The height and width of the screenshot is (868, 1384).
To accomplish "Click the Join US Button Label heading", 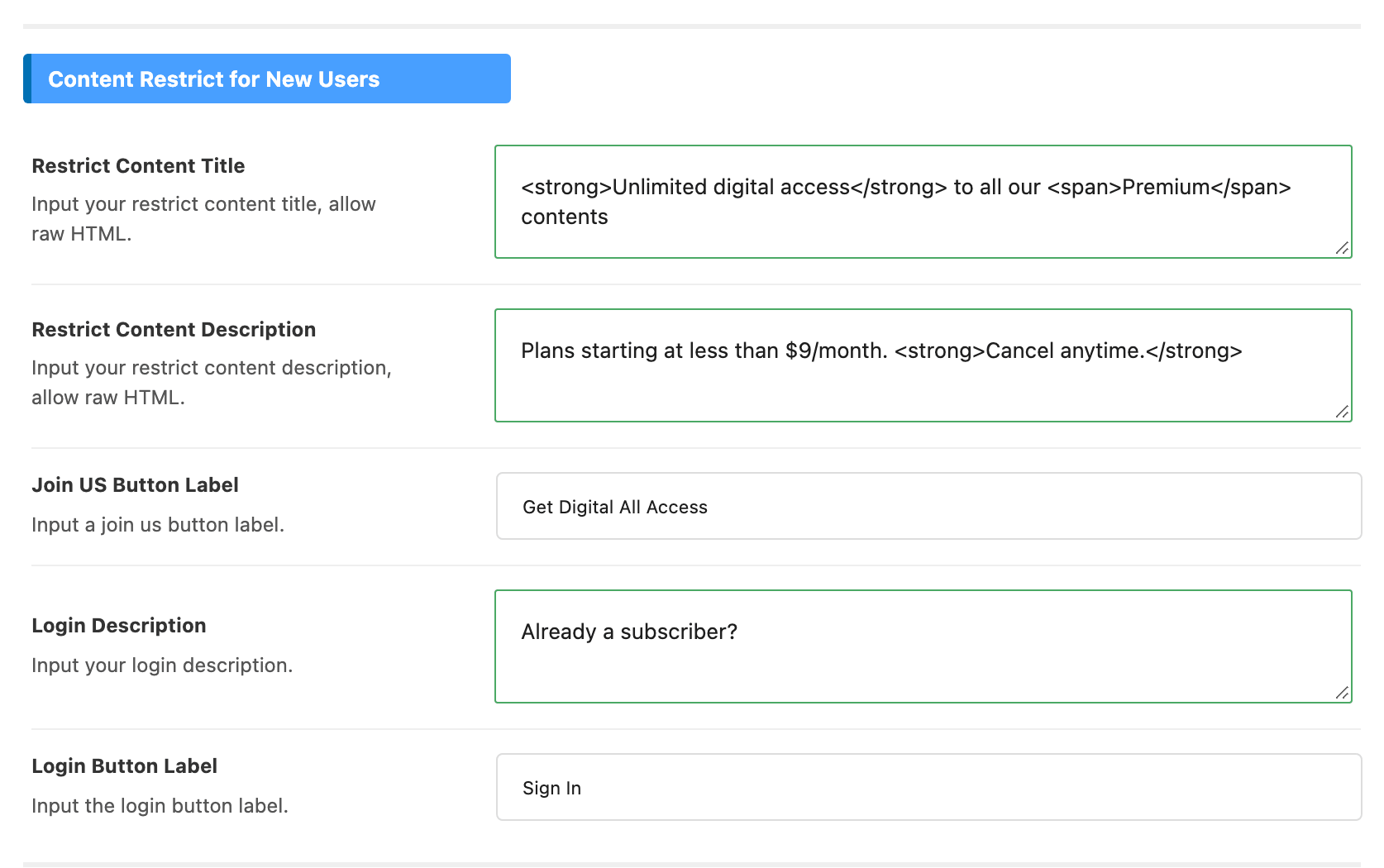I will (135, 485).
